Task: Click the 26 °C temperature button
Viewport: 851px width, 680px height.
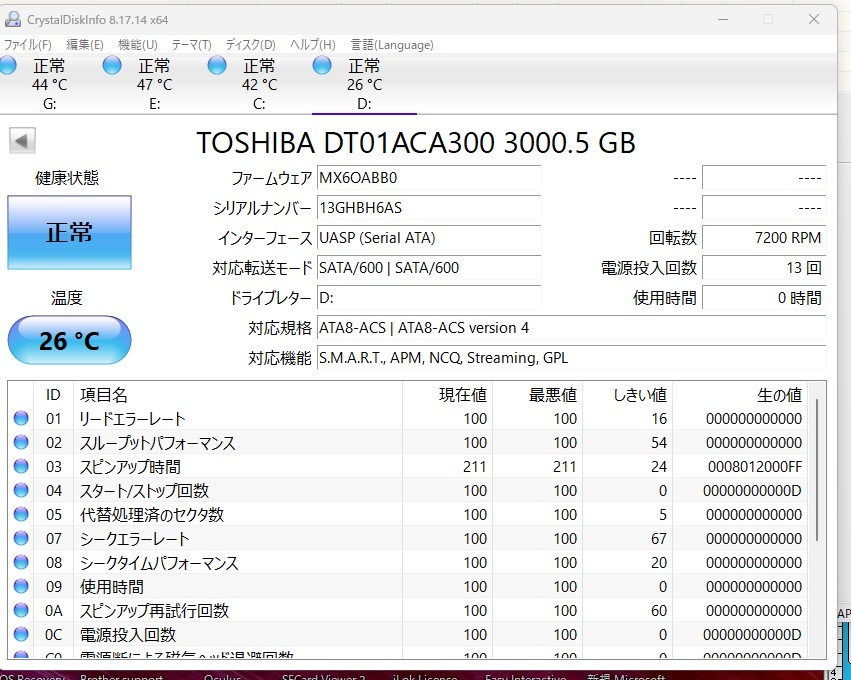Action: (69, 340)
